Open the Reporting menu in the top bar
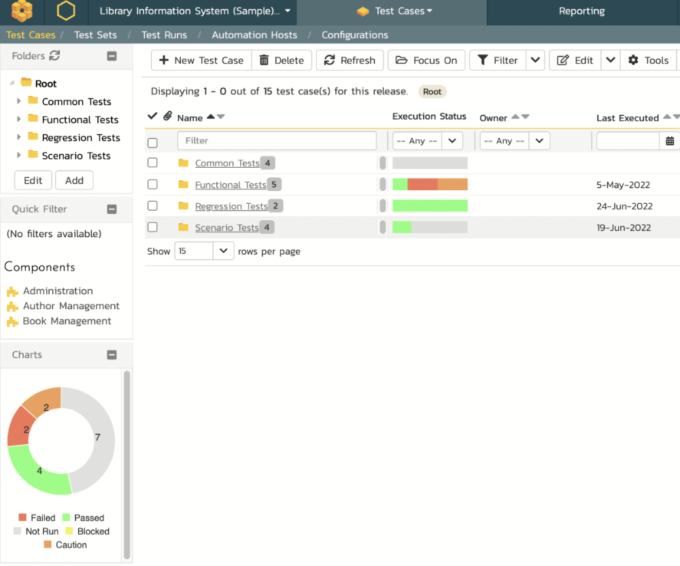This screenshot has width=680, height=566. click(581, 11)
